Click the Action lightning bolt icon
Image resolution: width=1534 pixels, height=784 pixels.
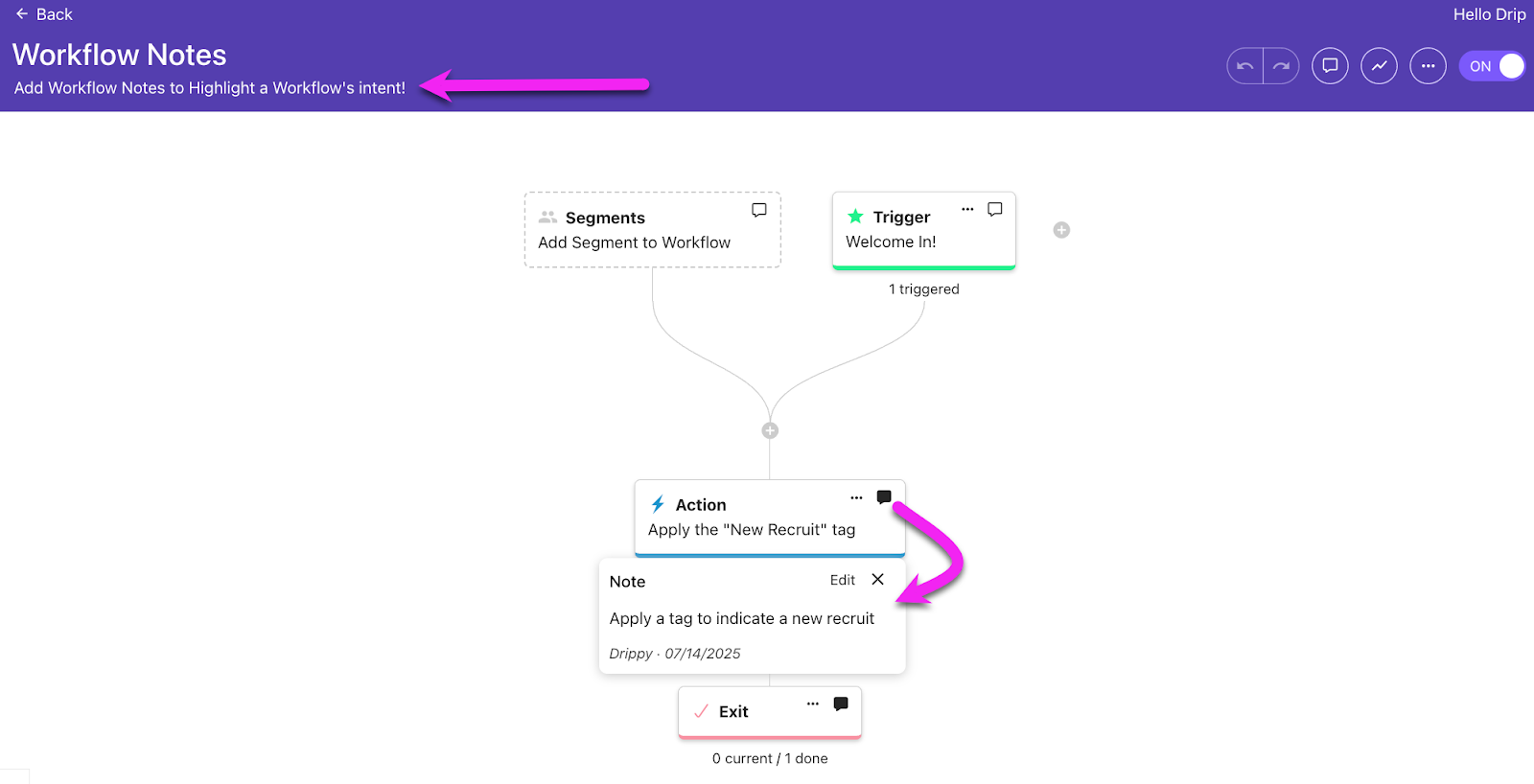pos(658,504)
